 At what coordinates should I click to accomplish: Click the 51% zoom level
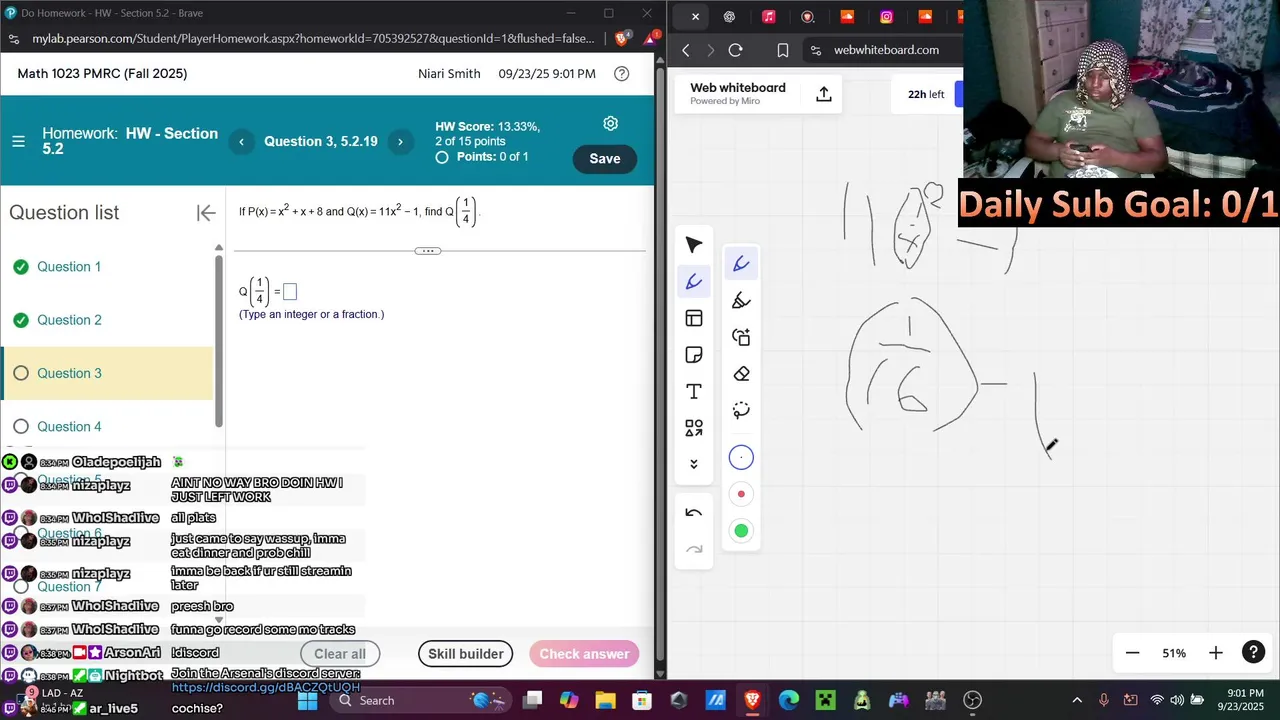(x=1174, y=653)
